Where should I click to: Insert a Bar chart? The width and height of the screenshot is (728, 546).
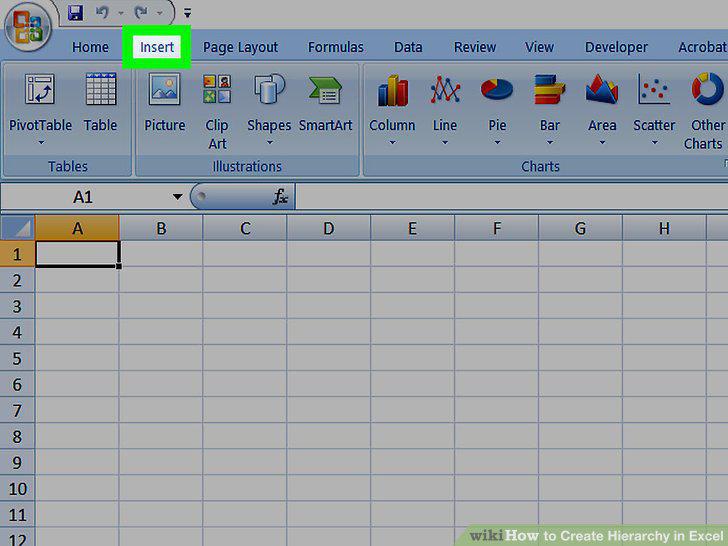pyautogui.click(x=549, y=102)
